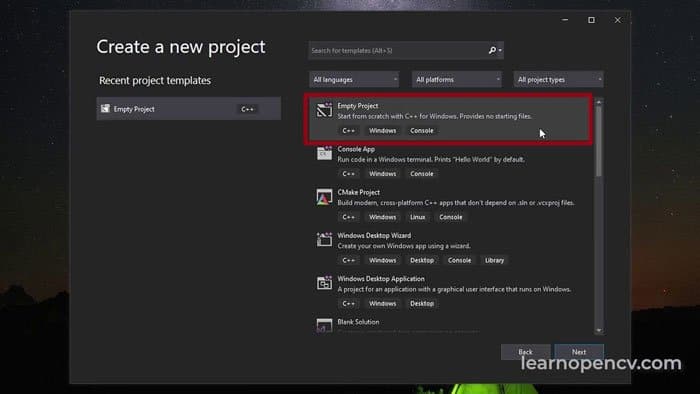Click the CMake Project triangle icon

[324, 196]
